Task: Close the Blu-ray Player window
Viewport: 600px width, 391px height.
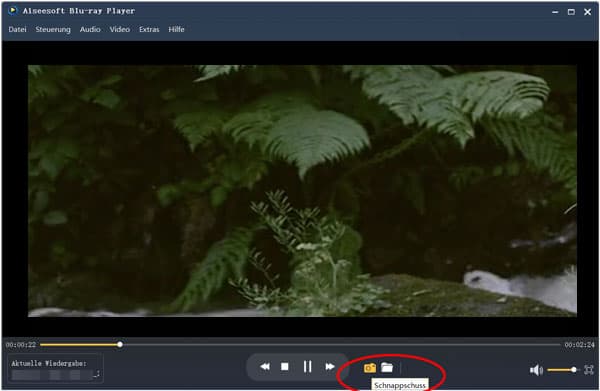Action: click(x=587, y=12)
